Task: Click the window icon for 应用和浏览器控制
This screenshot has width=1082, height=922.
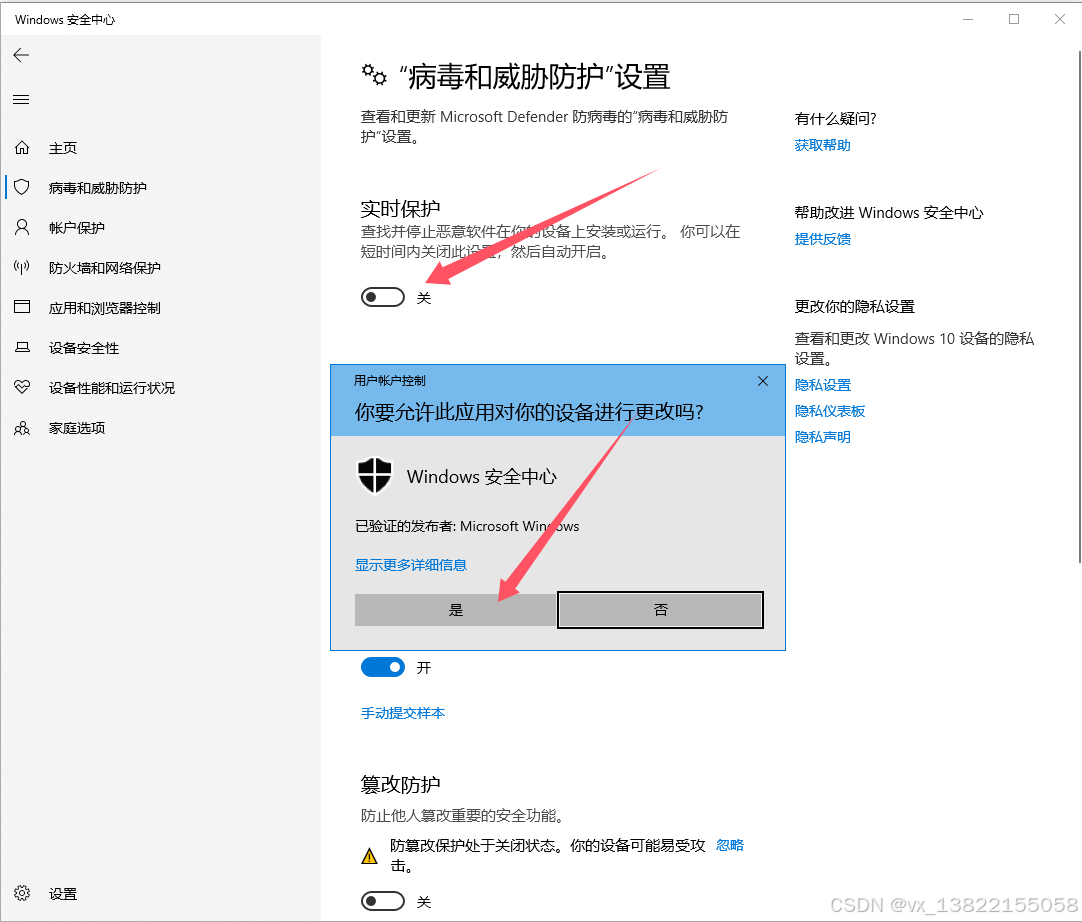Action: [22, 307]
